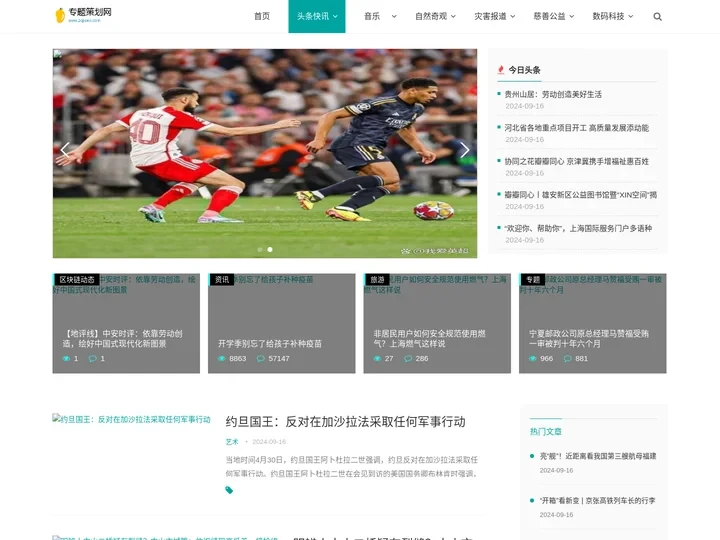Open the 非居民用户如何安全规范使用燃气 card

tap(437, 323)
